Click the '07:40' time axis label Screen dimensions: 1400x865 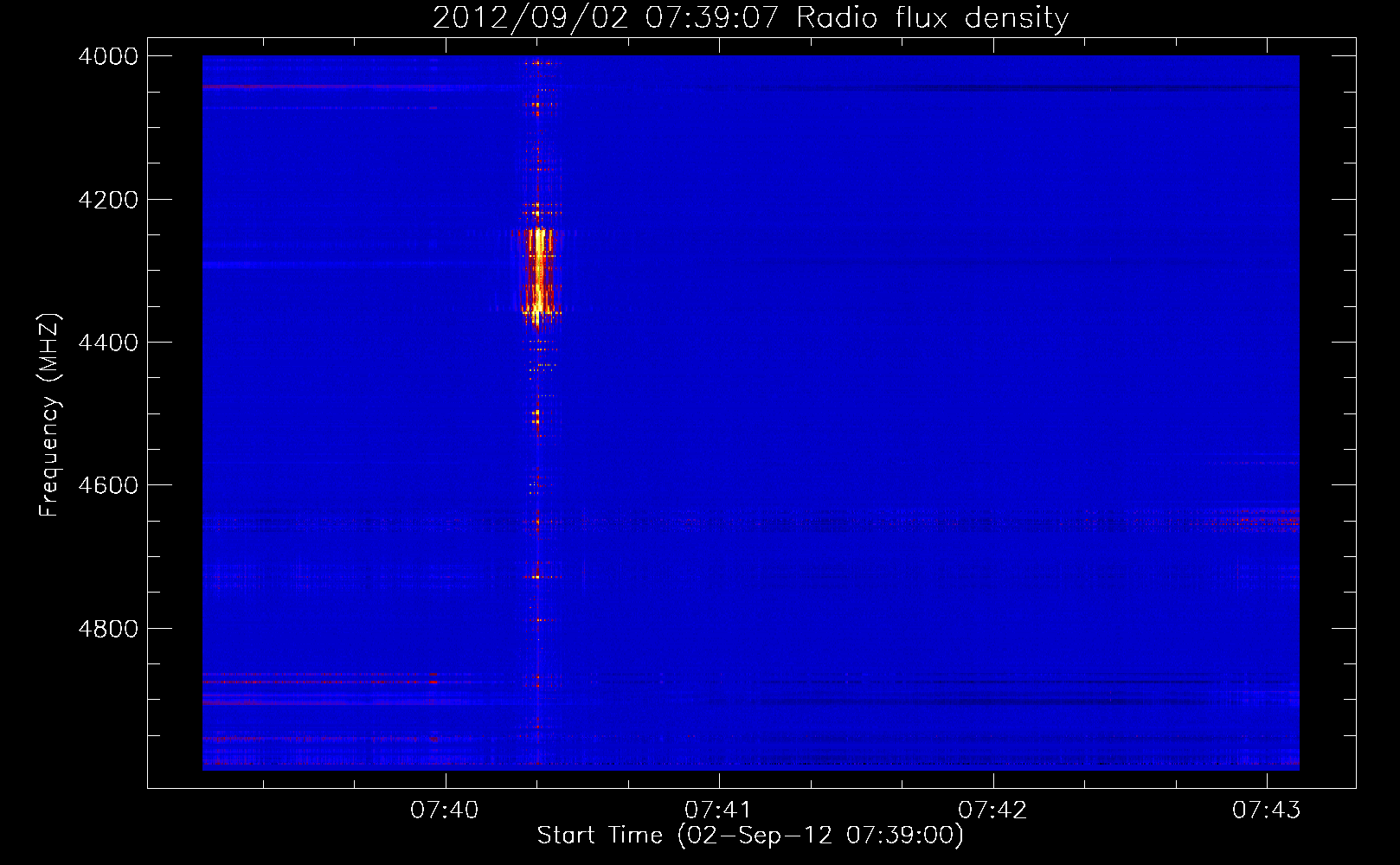point(445,811)
